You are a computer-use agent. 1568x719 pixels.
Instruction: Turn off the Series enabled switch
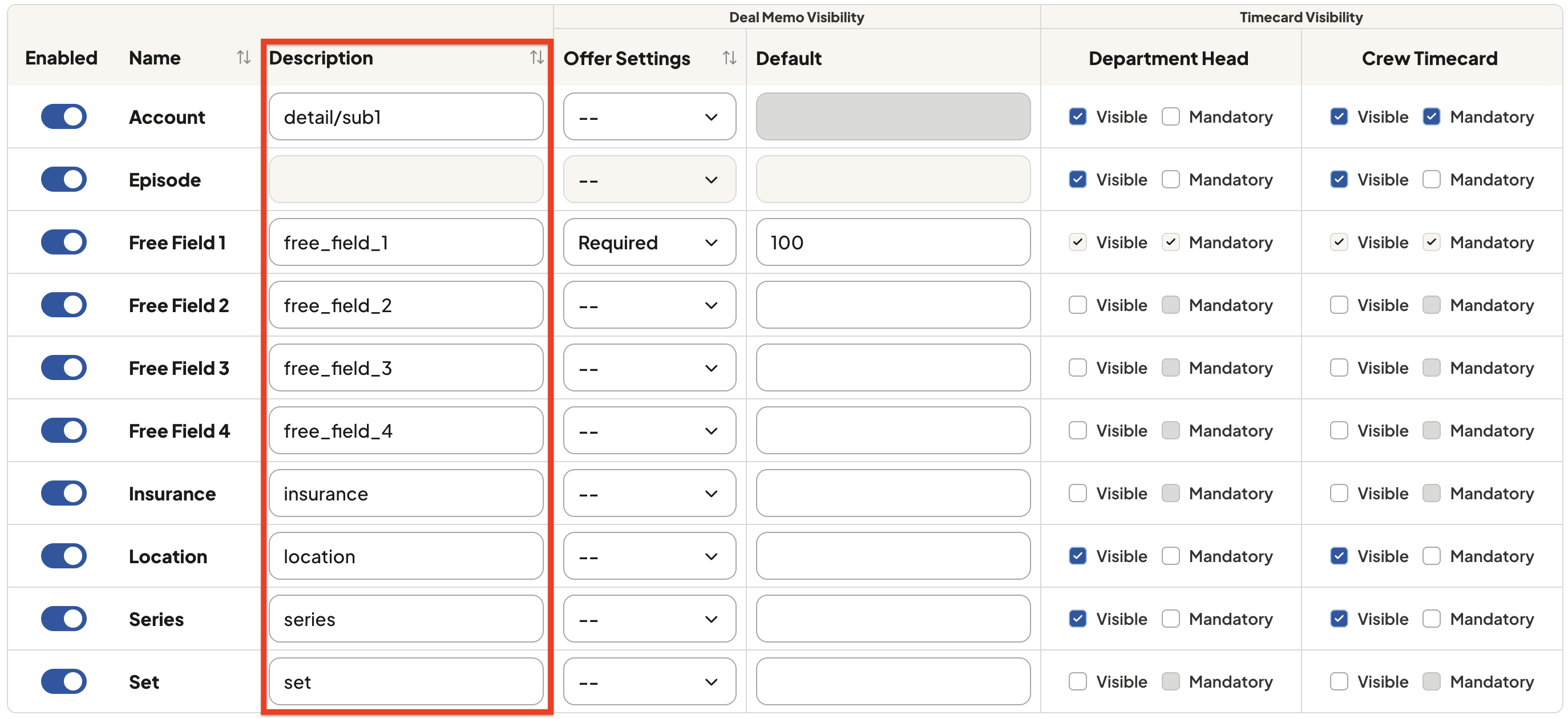point(64,619)
